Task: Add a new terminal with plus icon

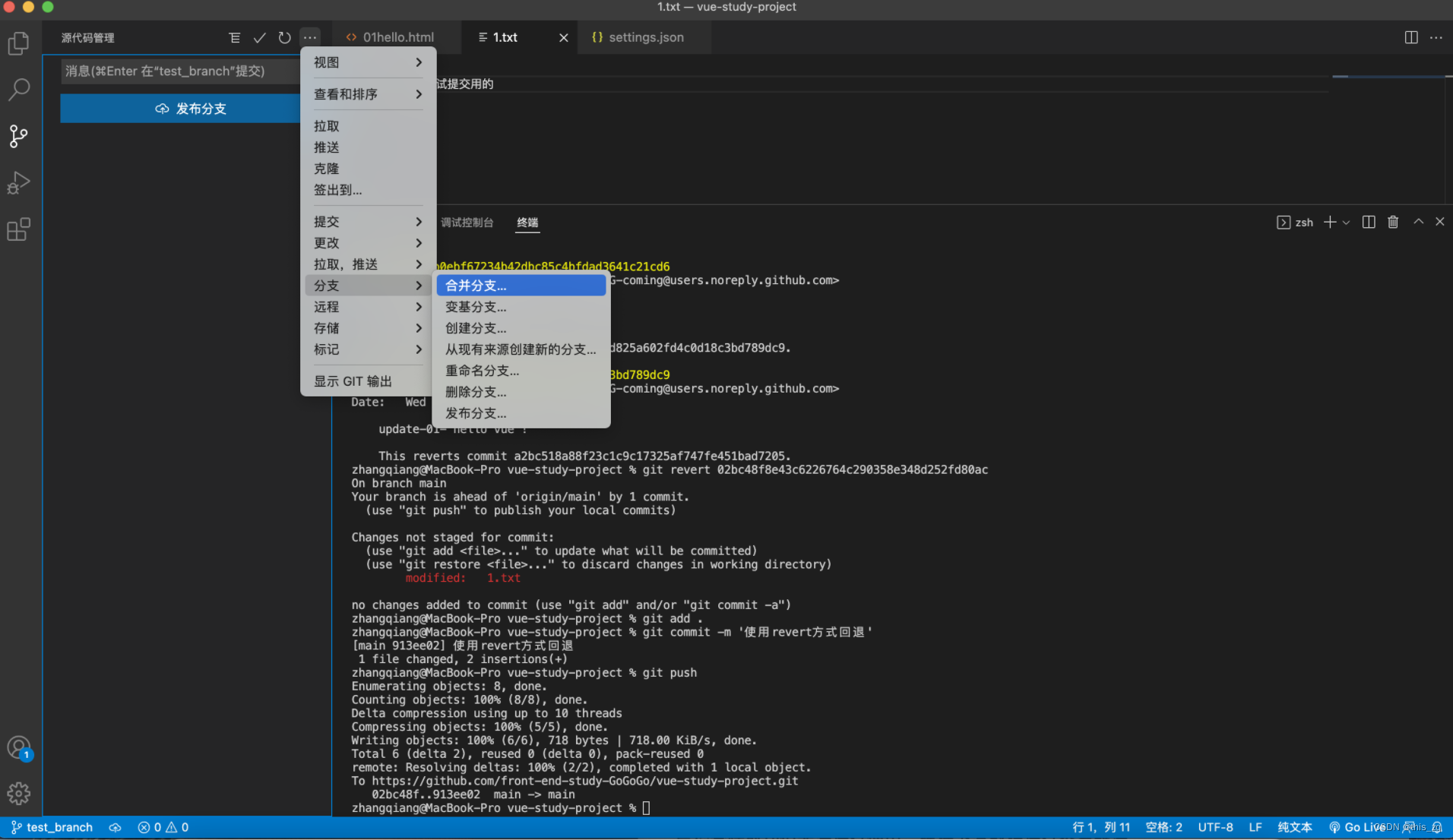Action: [x=1330, y=222]
